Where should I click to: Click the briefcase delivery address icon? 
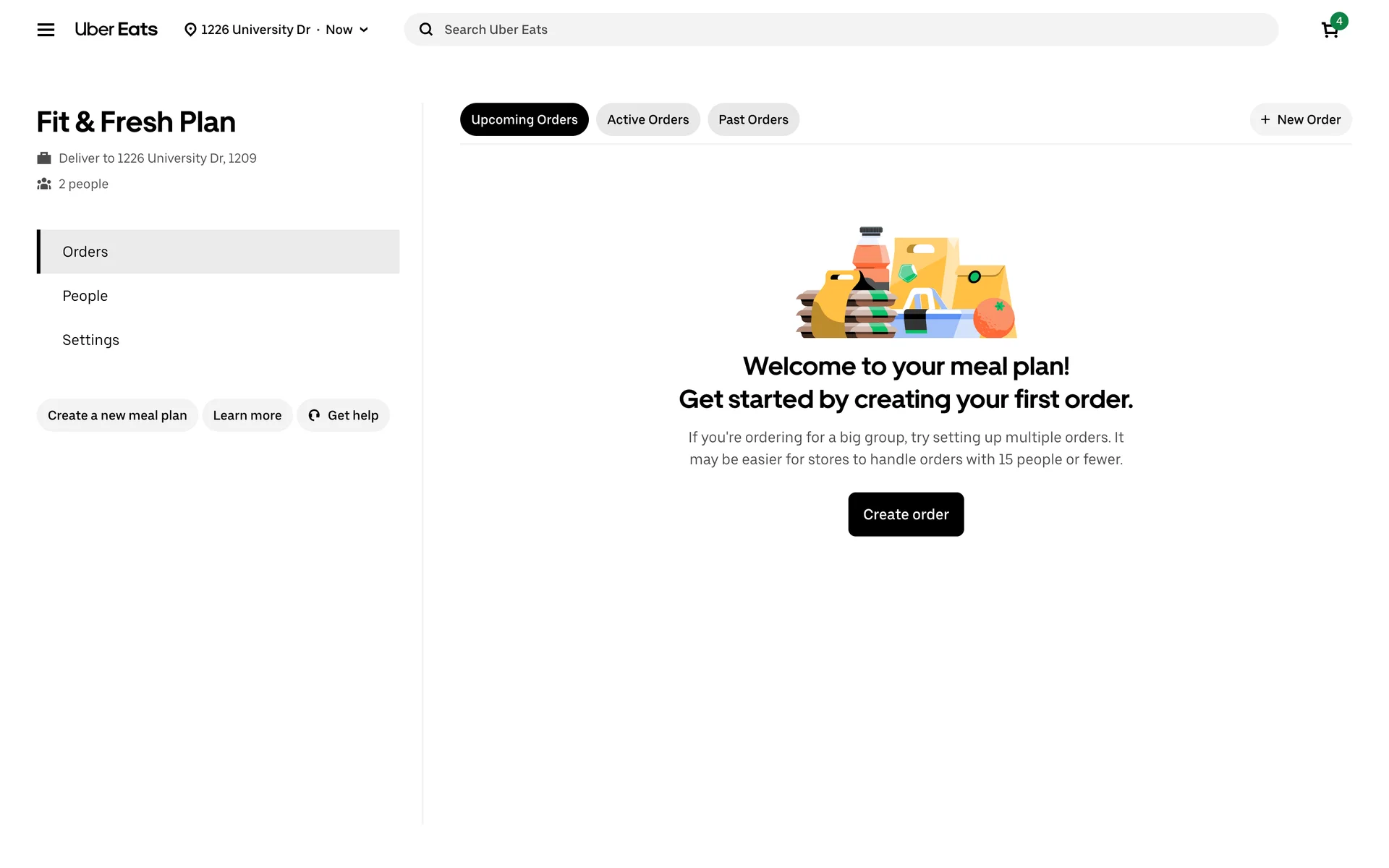(x=44, y=158)
